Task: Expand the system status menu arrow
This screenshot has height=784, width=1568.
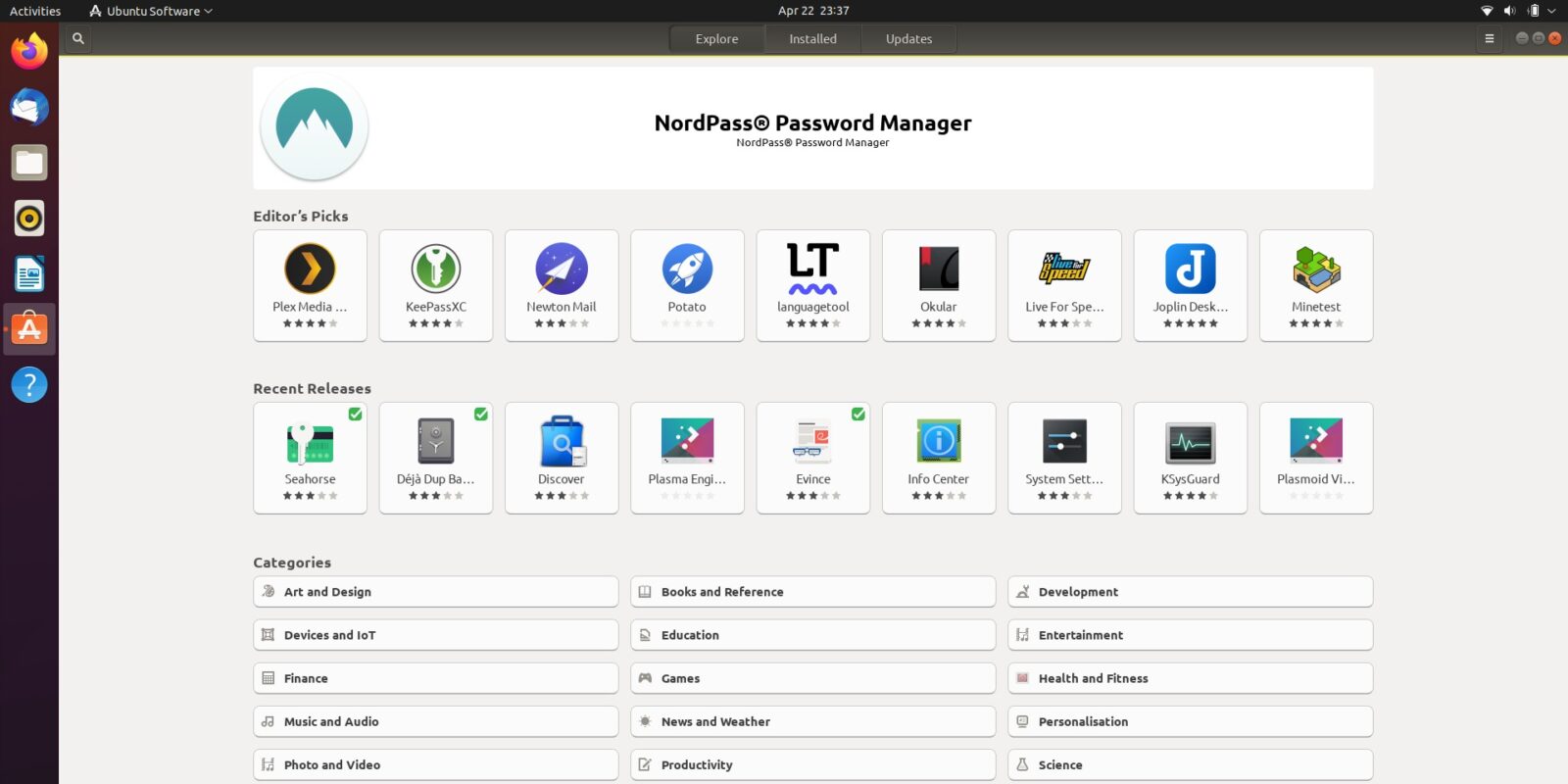Action: [1551, 11]
